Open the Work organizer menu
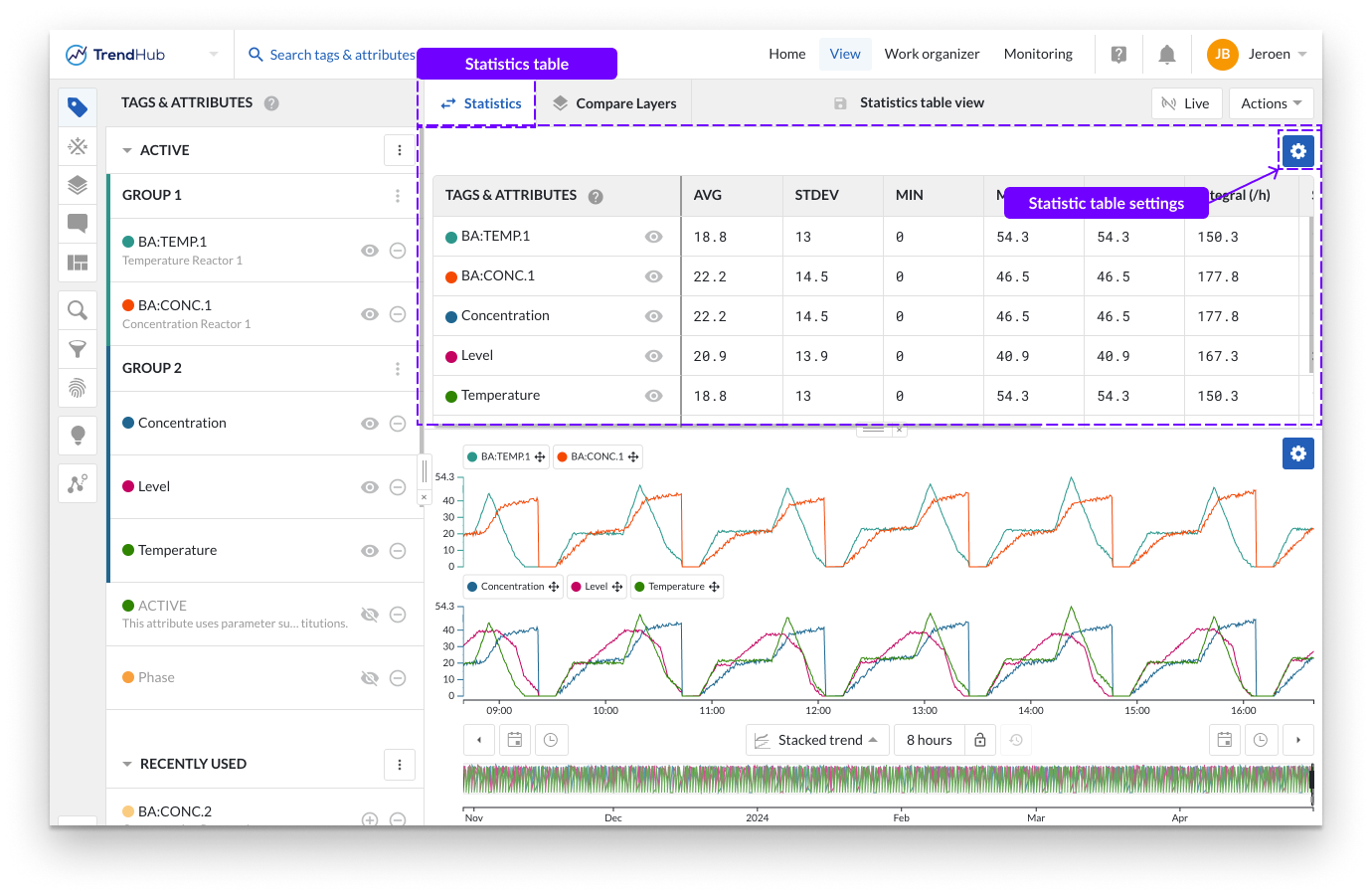1372x895 pixels. click(x=932, y=55)
